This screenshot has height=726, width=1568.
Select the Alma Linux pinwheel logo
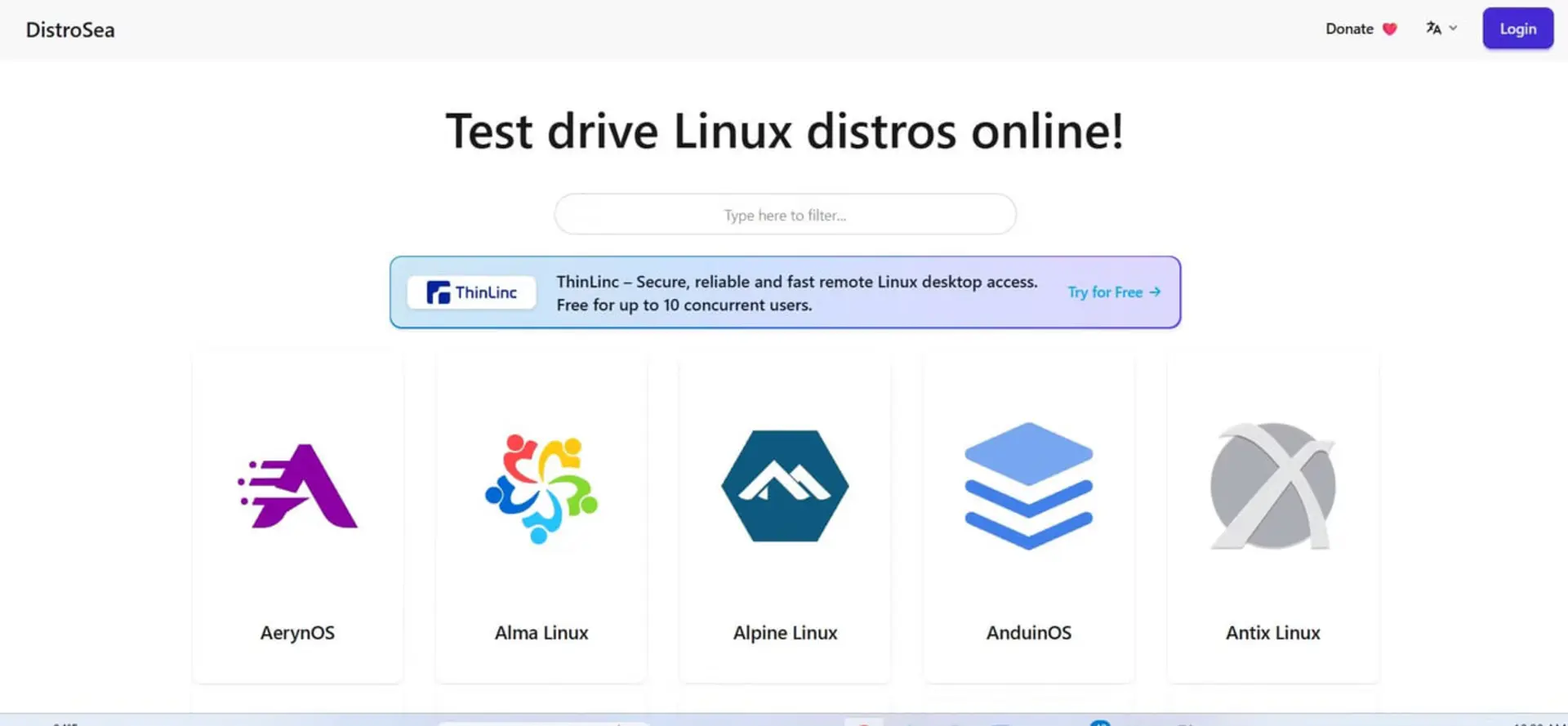[x=541, y=488]
